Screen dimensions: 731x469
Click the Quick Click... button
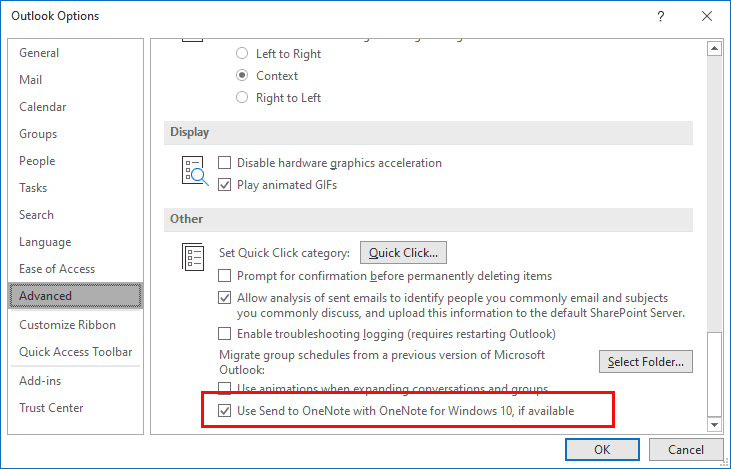(x=403, y=253)
